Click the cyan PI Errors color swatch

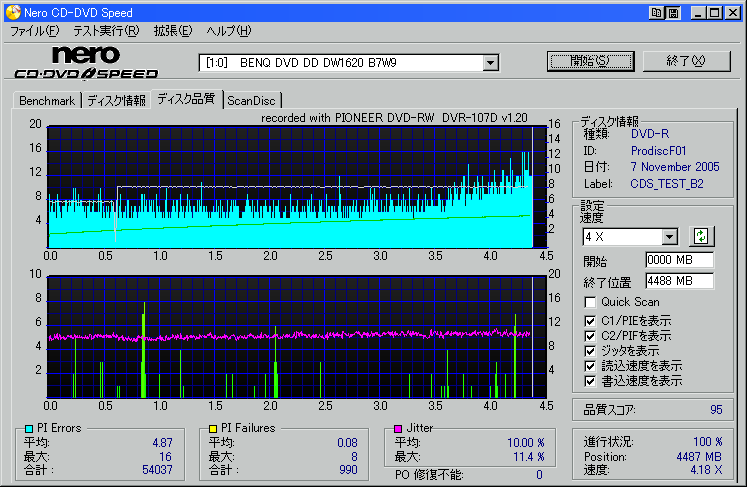click(x=28, y=428)
